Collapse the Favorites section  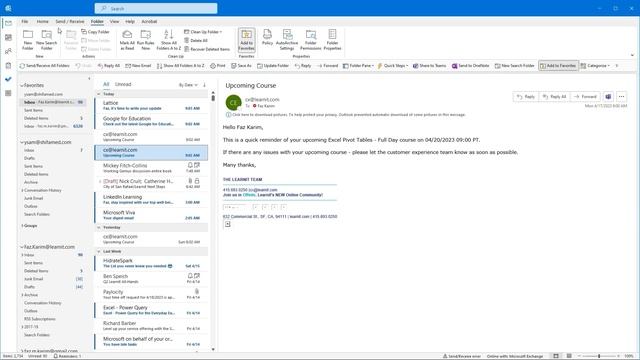(x=22, y=86)
